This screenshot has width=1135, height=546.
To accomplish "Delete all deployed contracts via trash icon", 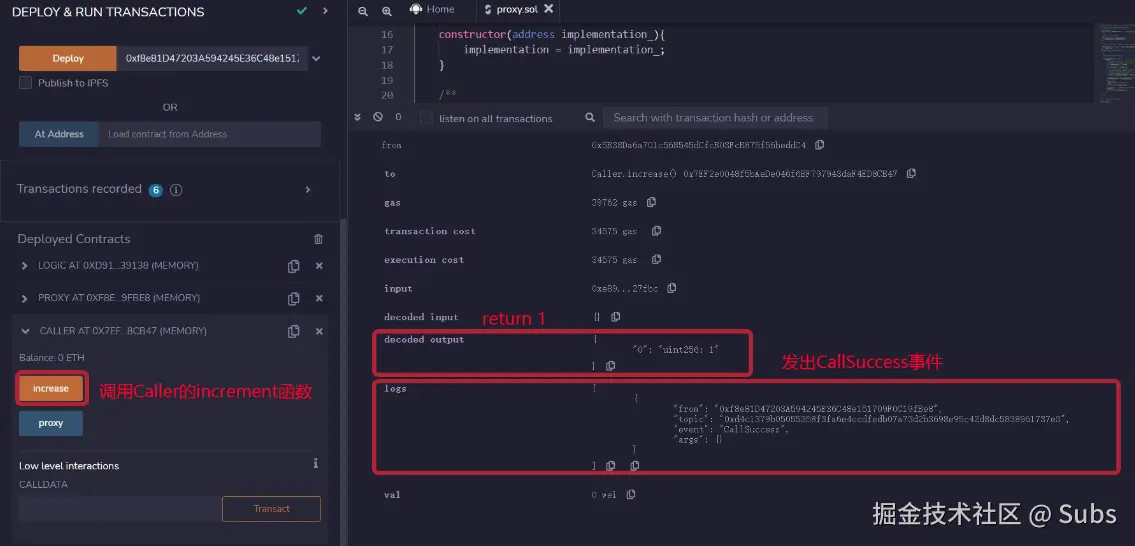I will click(318, 239).
